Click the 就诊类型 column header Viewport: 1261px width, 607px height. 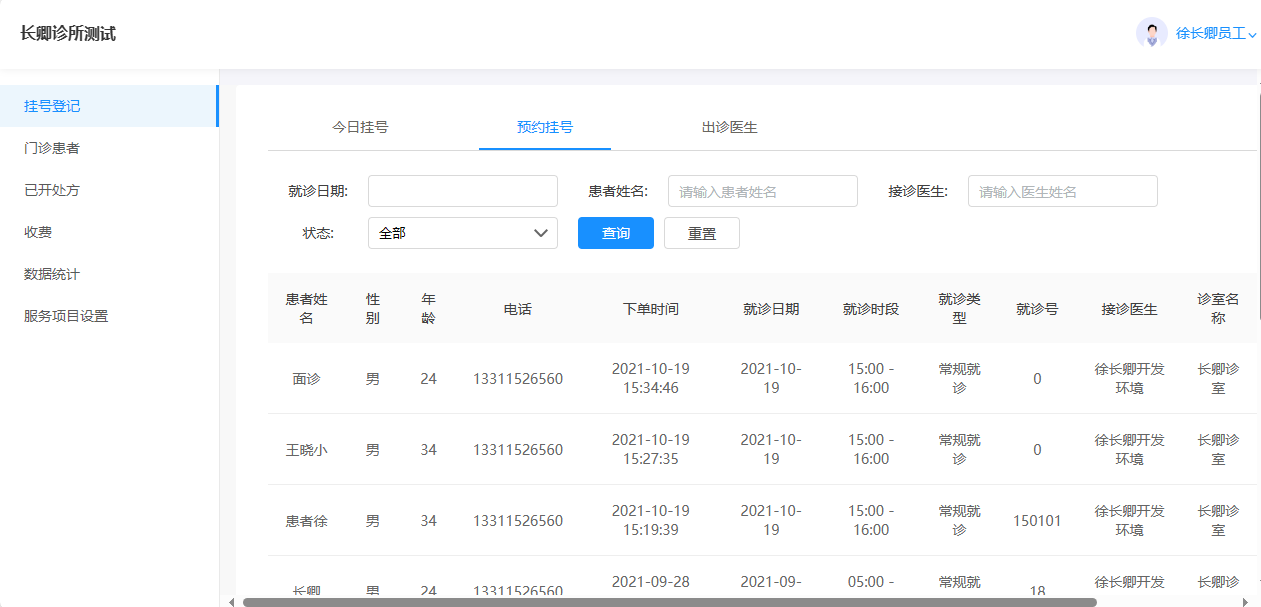point(960,308)
